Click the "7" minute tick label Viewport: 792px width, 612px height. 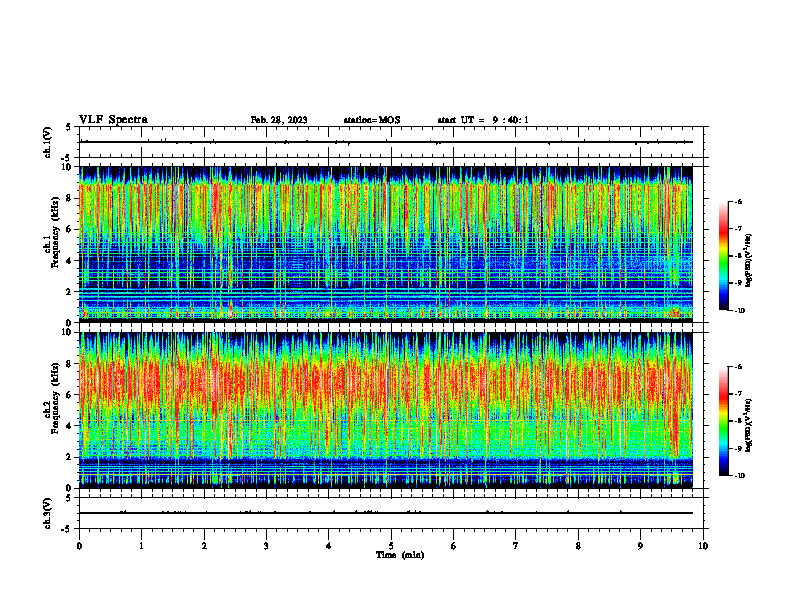(516, 546)
